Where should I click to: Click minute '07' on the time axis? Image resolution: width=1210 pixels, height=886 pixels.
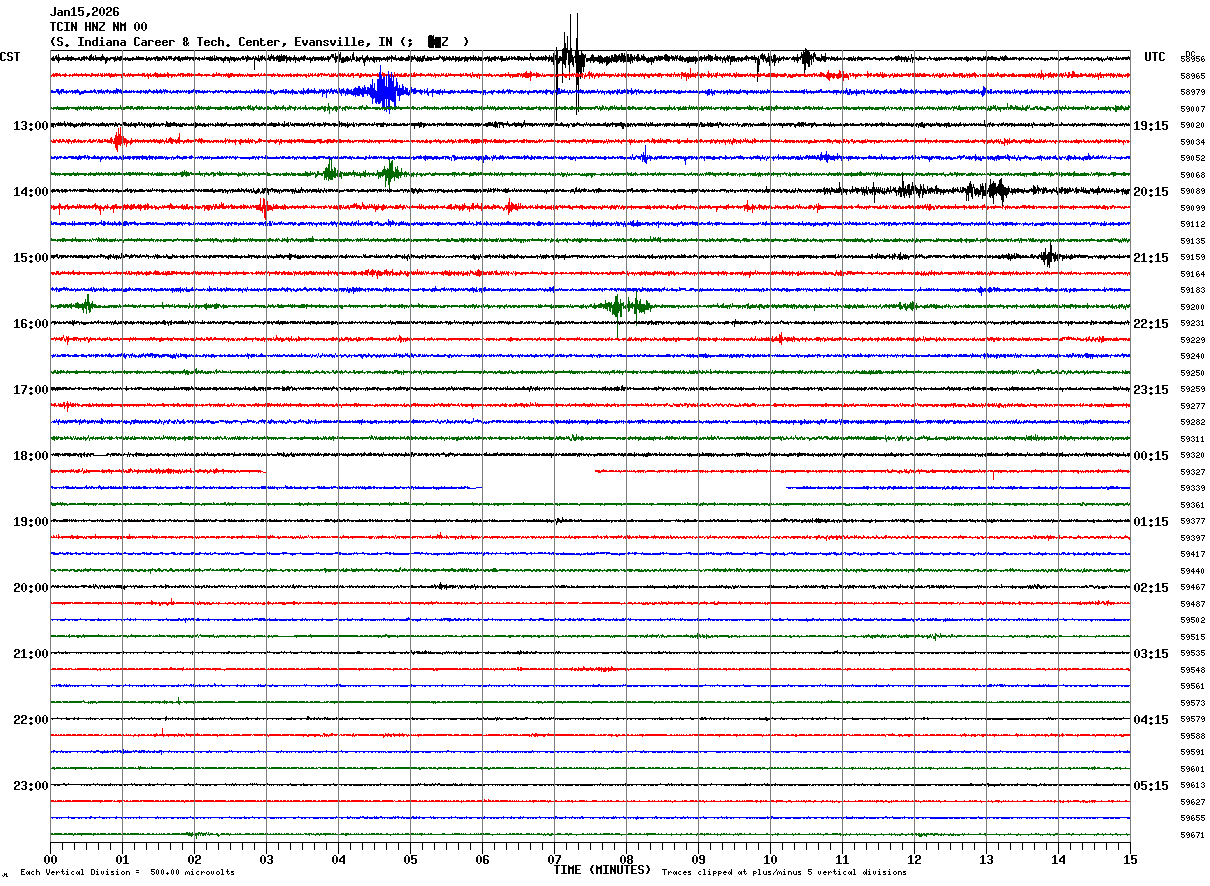(x=554, y=859)
